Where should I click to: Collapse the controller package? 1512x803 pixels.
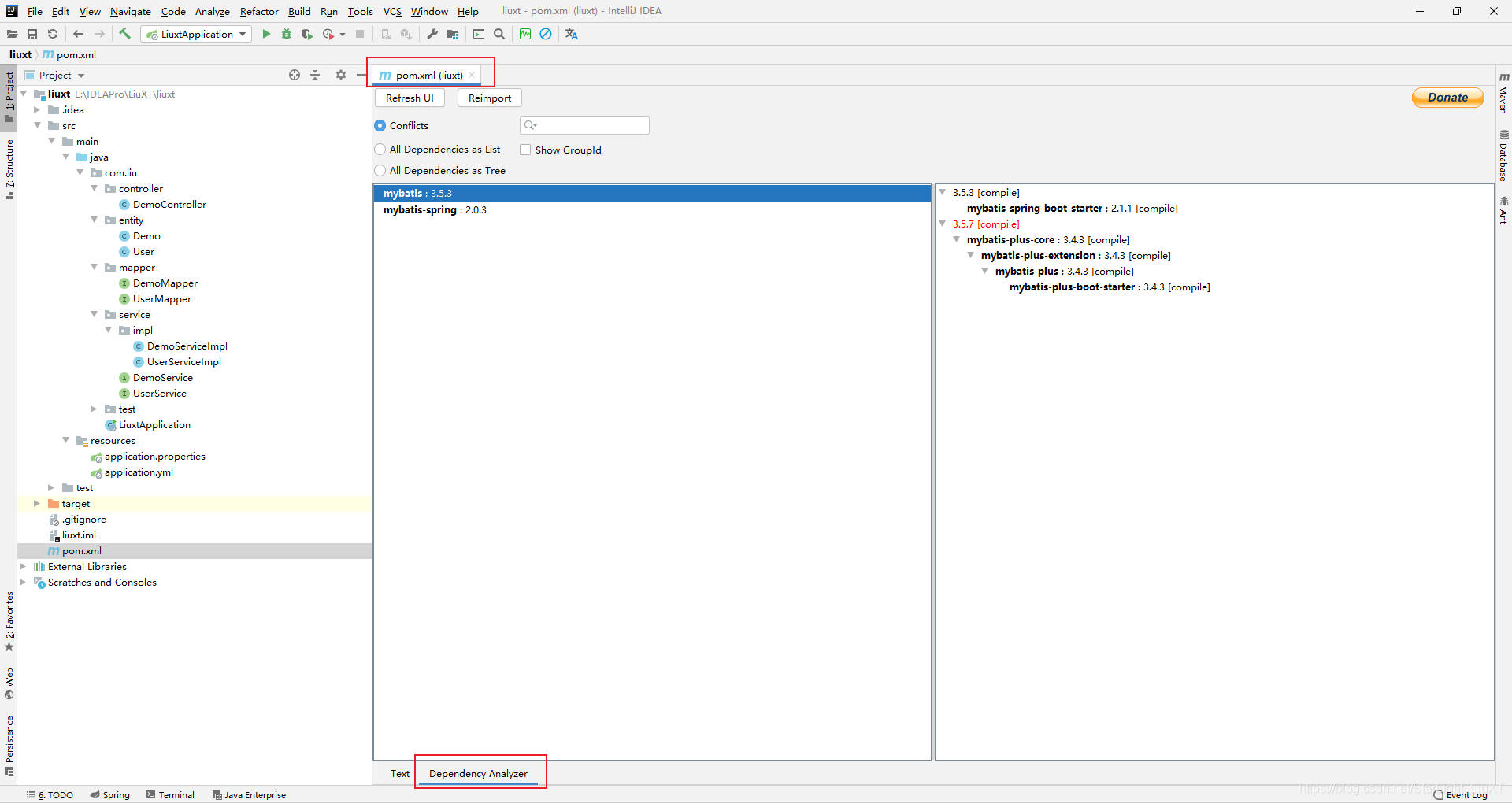coord(94,188)
